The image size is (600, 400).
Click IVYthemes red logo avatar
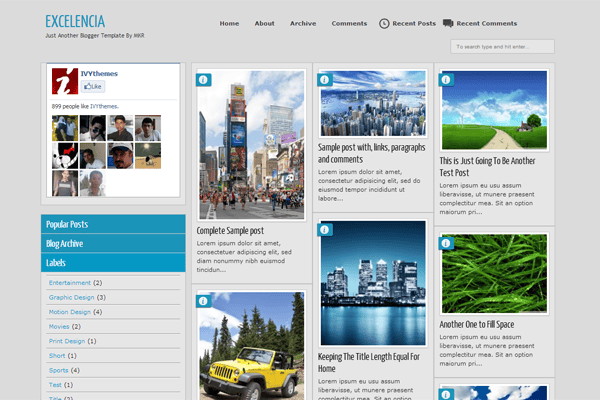65,81
